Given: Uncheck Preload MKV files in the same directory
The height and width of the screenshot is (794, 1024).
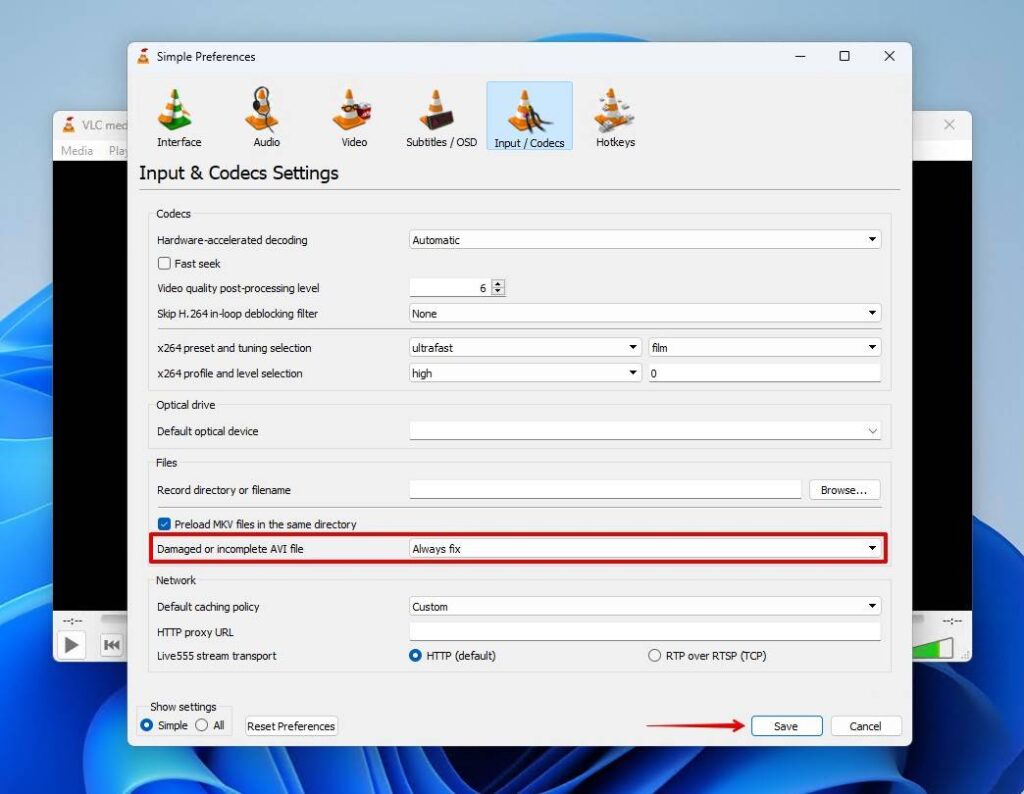Looking at the screenshot, I should click(162, 524).
